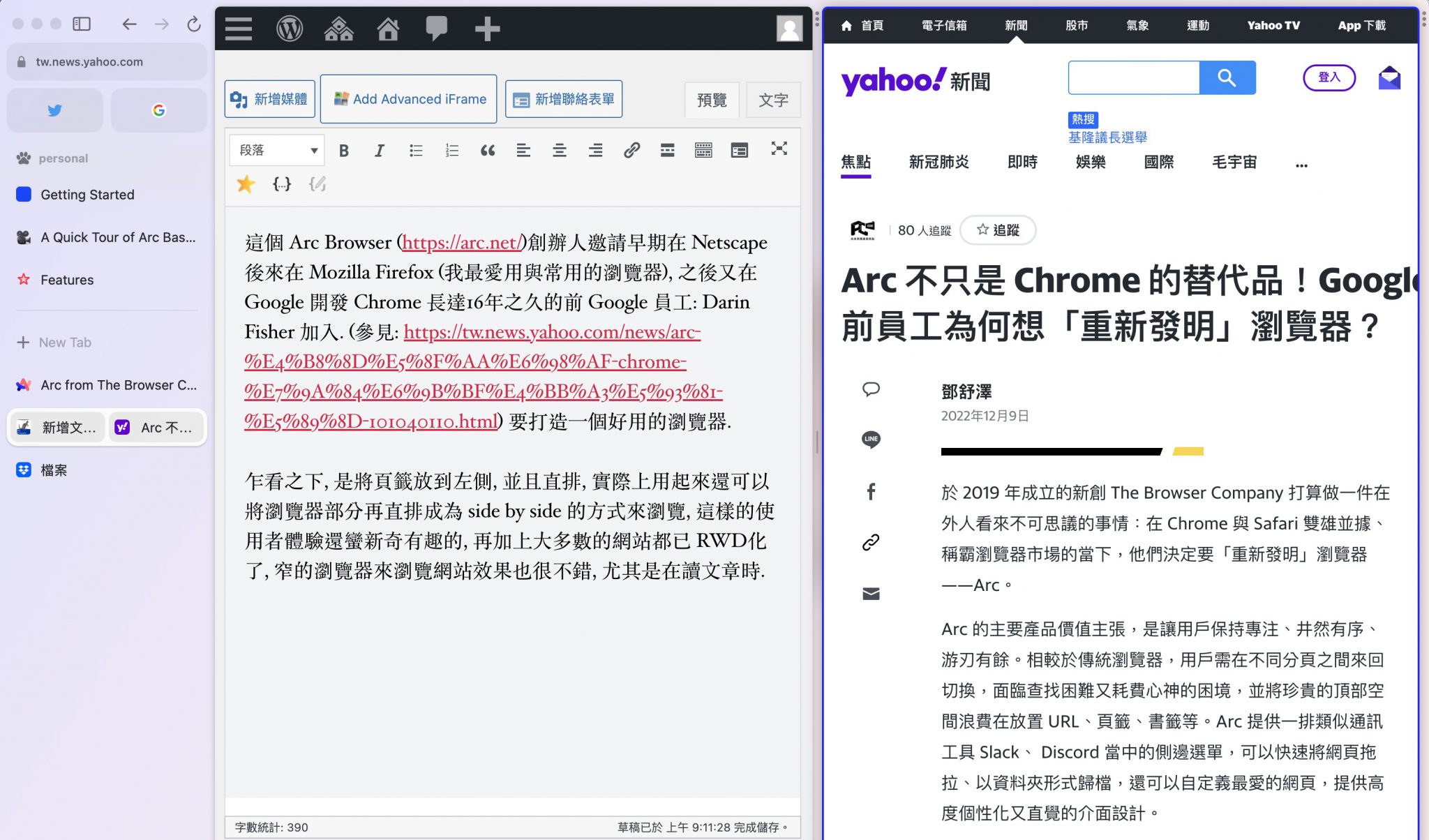The width and height of the screenshot is (1429, 840).
Task: Open 氣象 in Yahoo top nav
Action: click(x=1137, y=25)
